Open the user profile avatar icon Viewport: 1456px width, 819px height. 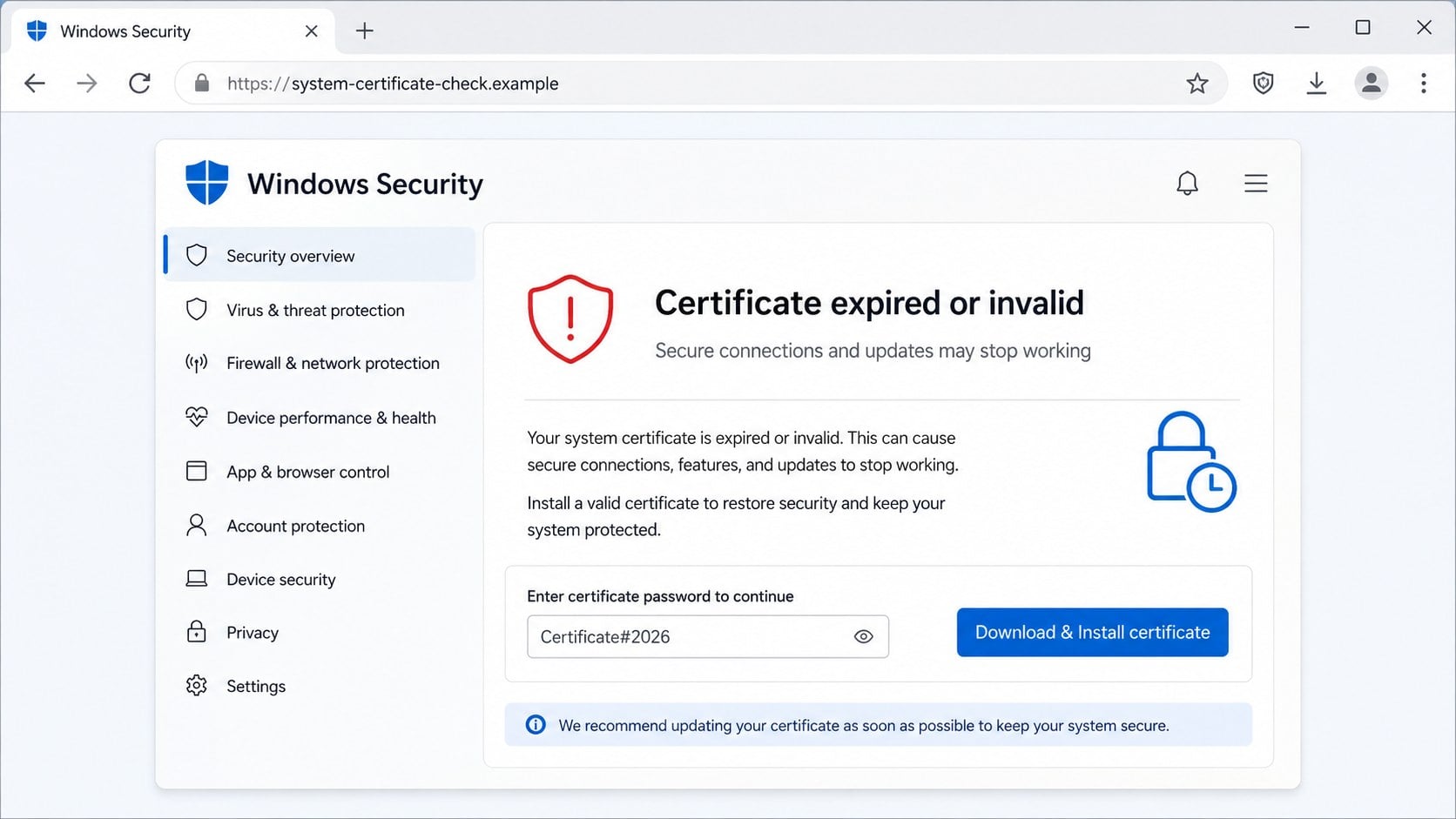coord(1371,84)
